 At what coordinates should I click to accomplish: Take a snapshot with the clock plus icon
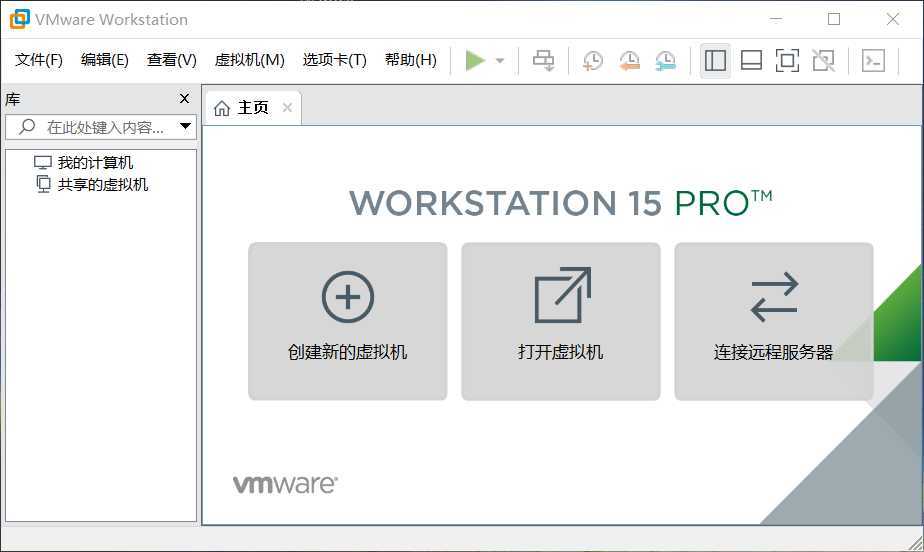(x=593, y=61)
